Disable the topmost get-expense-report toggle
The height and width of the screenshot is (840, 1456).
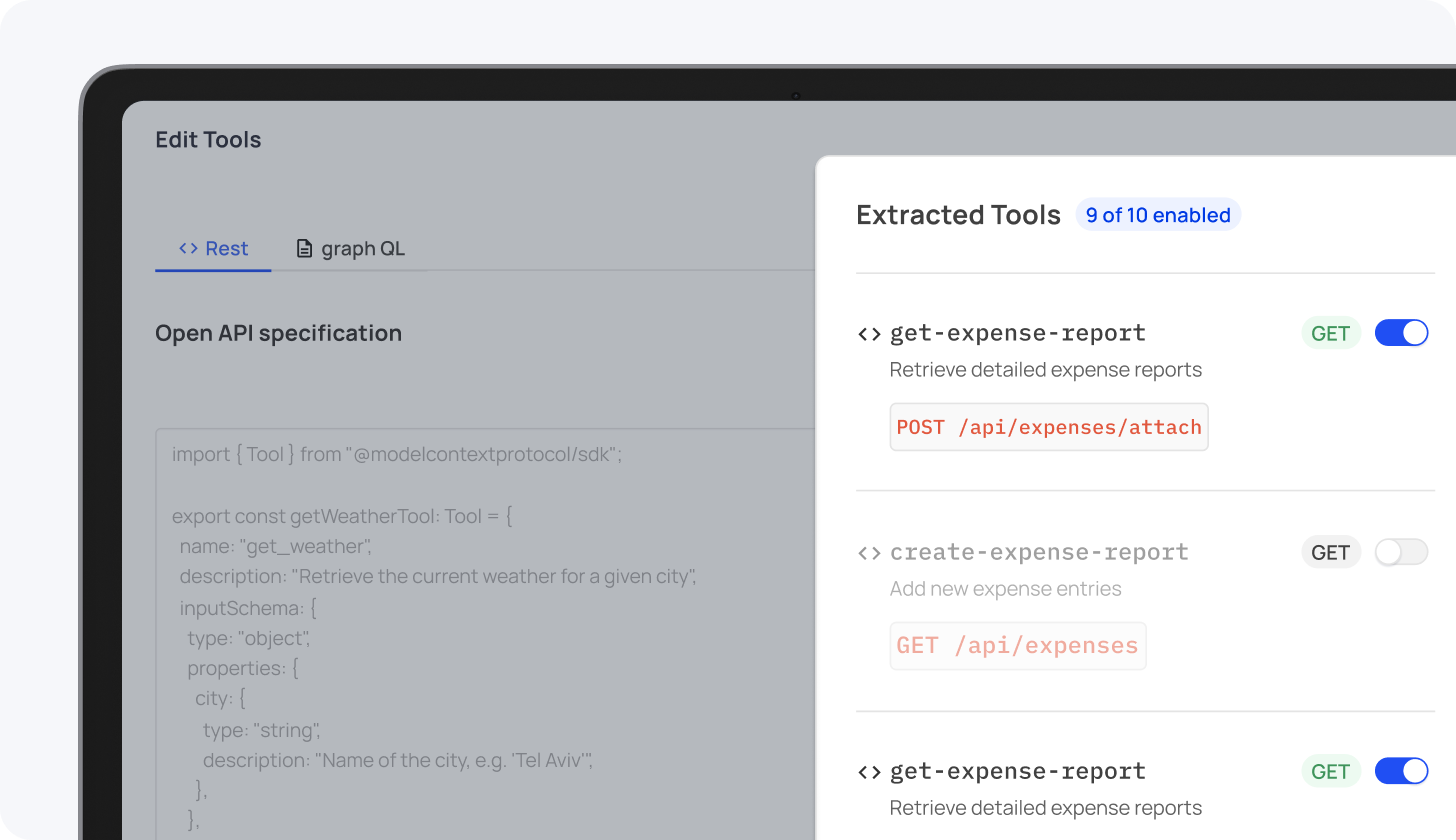pyautogui.click(x=1401, y=333)
